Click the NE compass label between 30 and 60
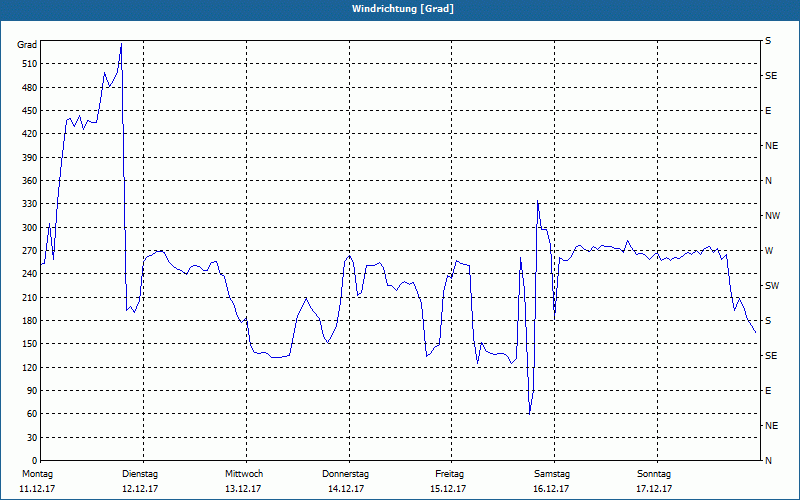 click(771, 426)
